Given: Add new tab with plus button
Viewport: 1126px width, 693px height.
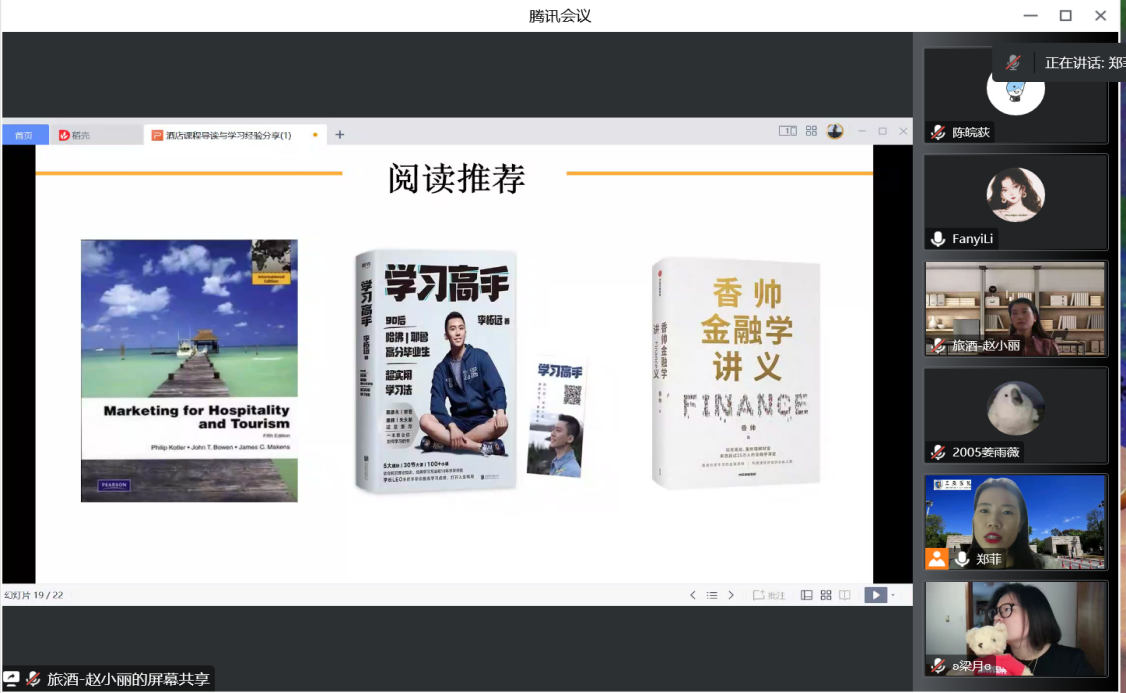Looking at the screenshot, I should (340, 134).
